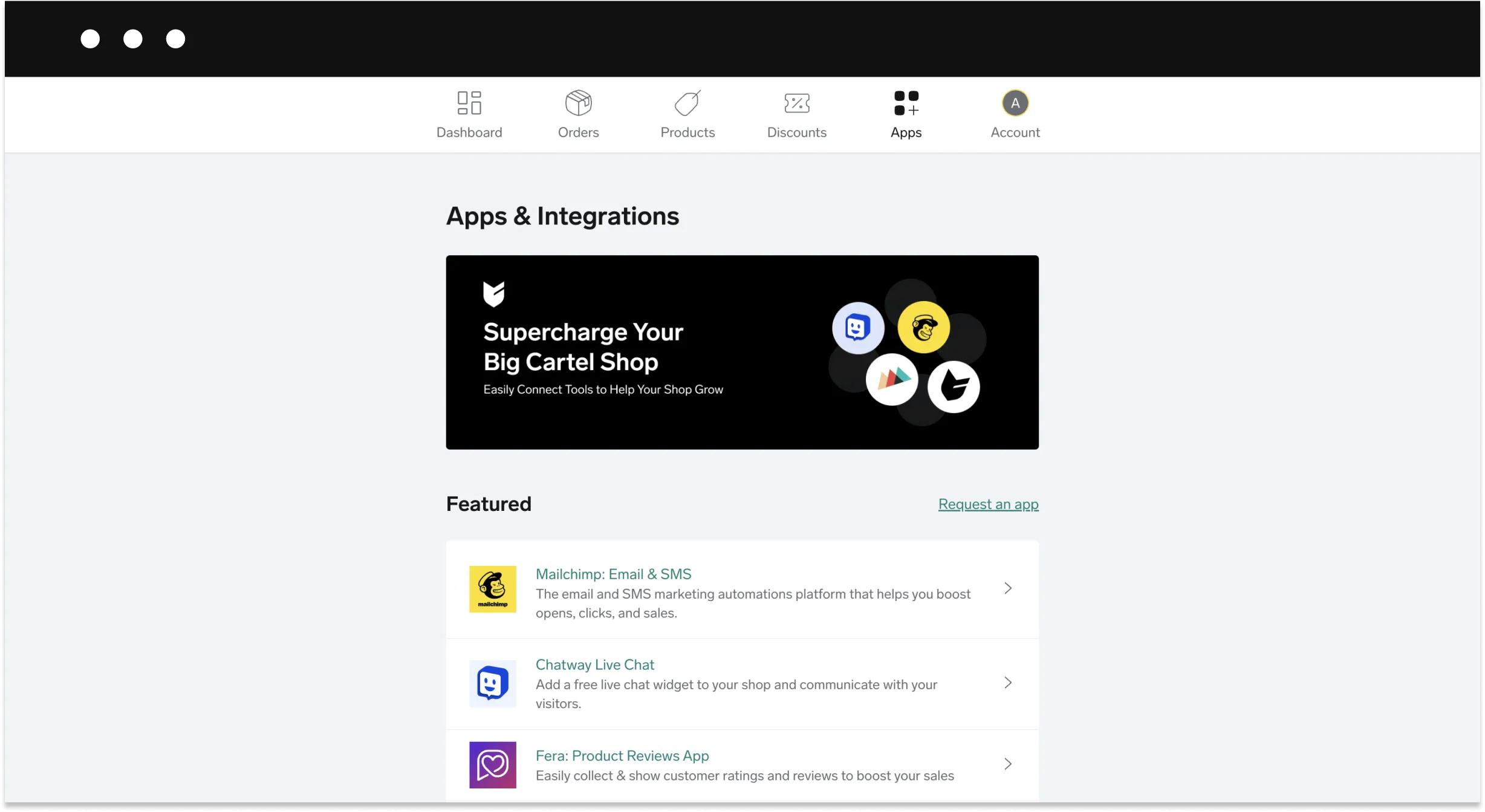Click the third white window control dot
Image resolution: width=1485 pixels, height=812 pixels.
click(x=176, y=39)
